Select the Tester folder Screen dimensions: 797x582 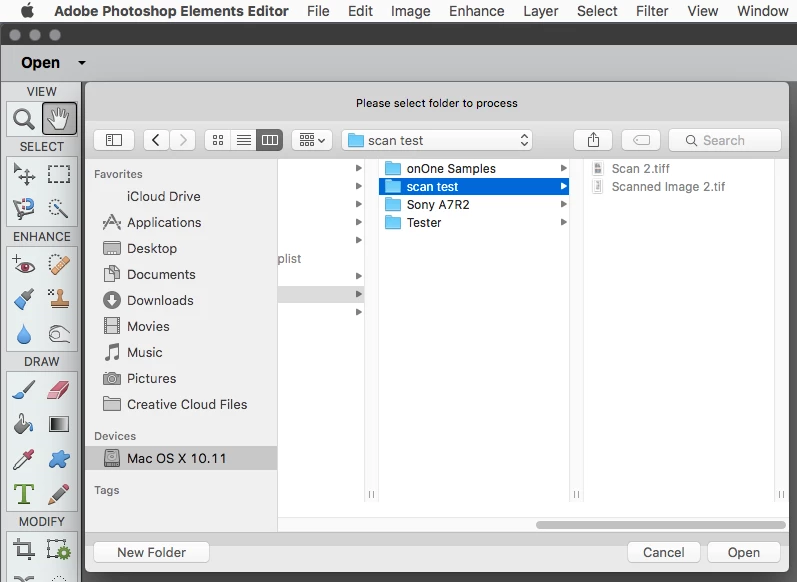pyautogui.click(x=474, y=222)
